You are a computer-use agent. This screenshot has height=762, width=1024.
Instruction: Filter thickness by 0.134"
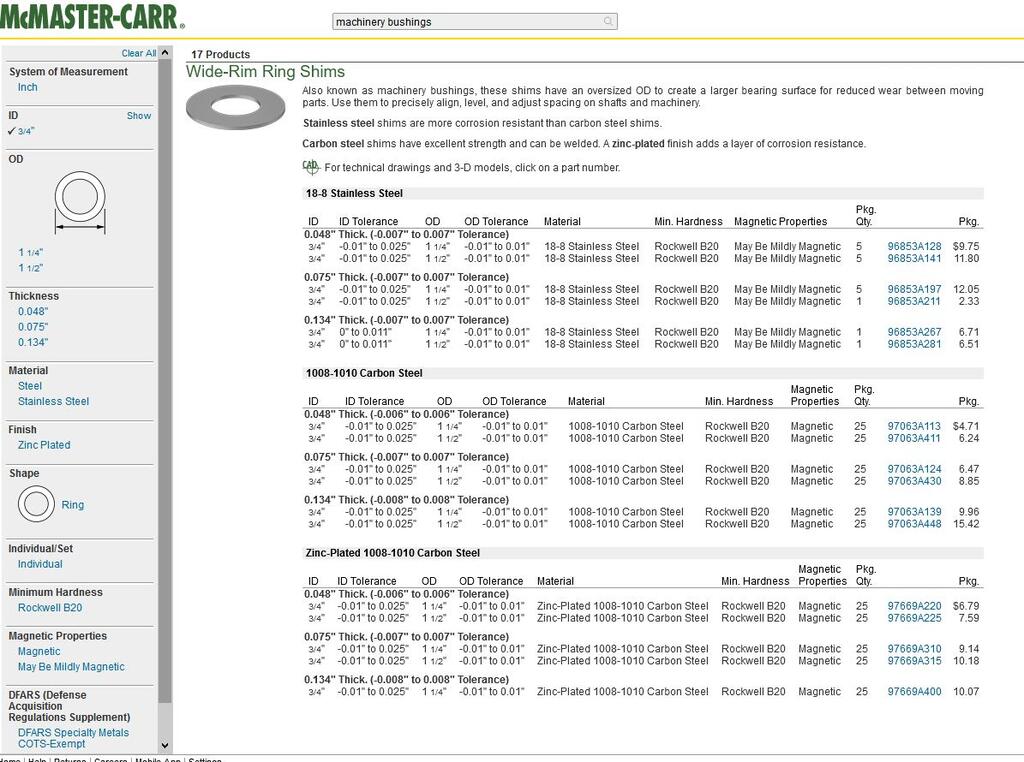pyautogui.click(x=33, y=342)
